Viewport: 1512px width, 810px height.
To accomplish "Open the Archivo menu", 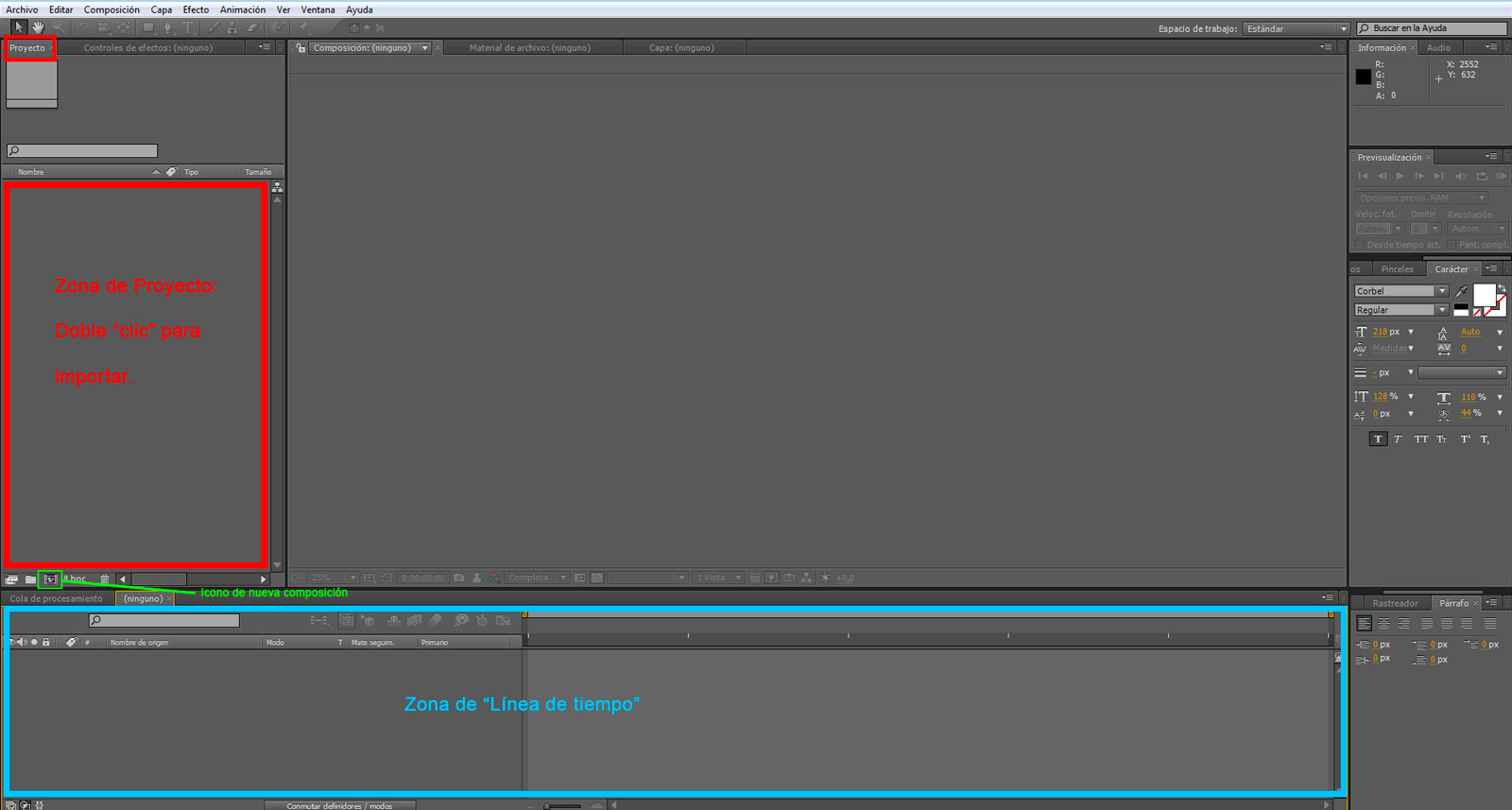I will (22, 9).
